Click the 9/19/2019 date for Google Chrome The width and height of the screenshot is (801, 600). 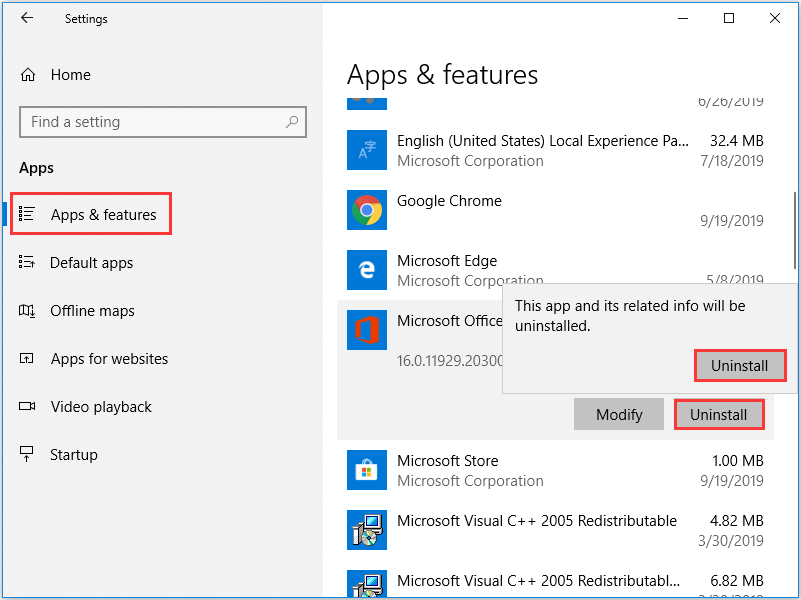point(732,221)
